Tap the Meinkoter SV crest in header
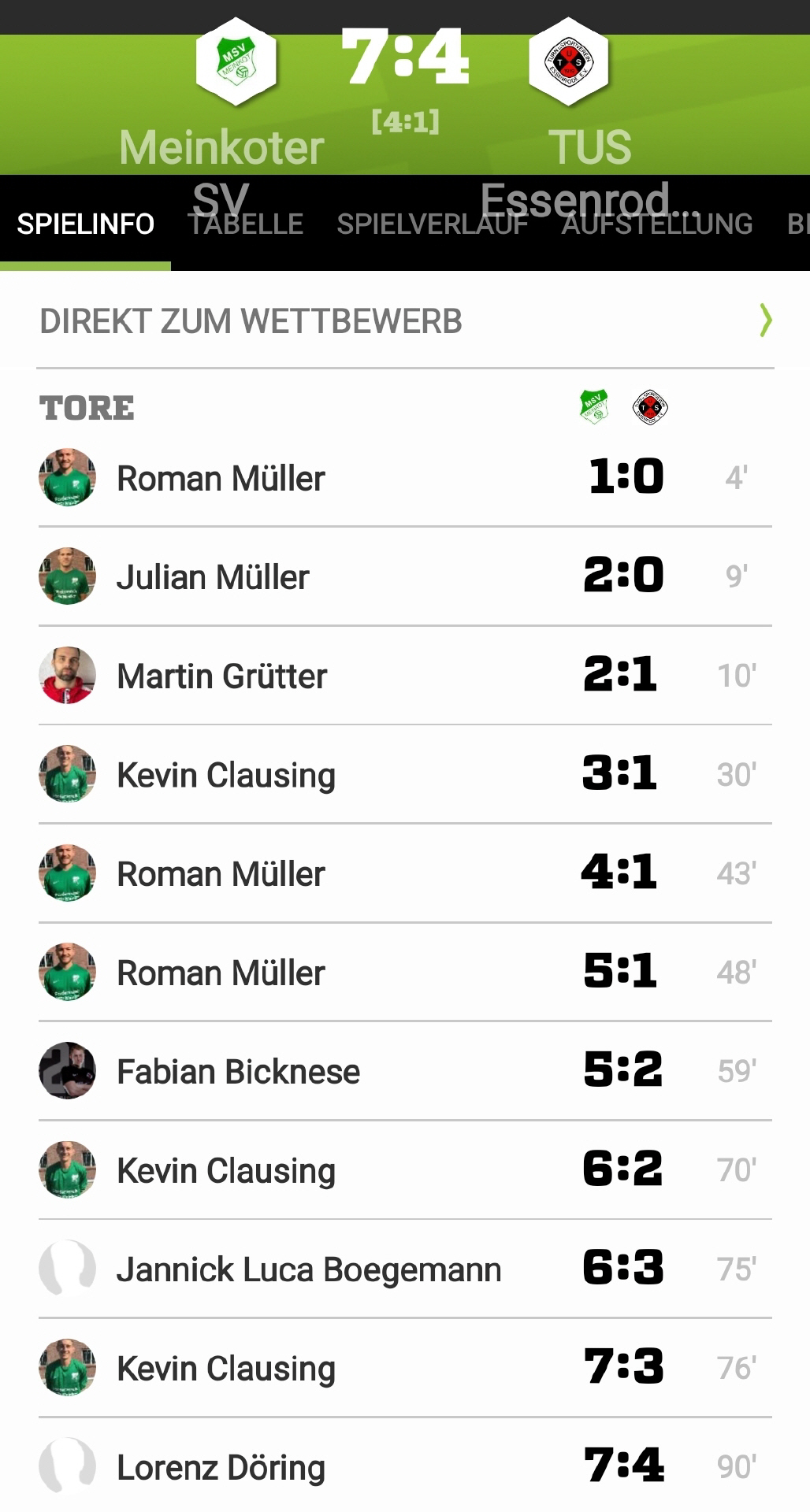Screen dimensions: 810x1512 236,62
